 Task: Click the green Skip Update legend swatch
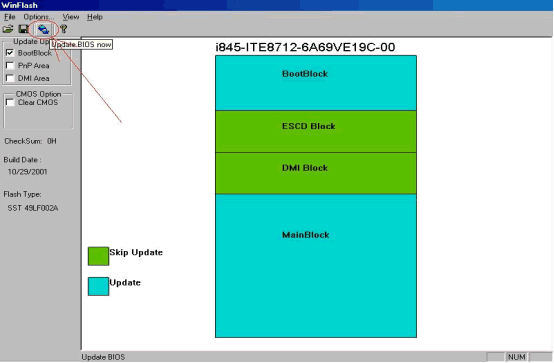(x=98, y=256)
